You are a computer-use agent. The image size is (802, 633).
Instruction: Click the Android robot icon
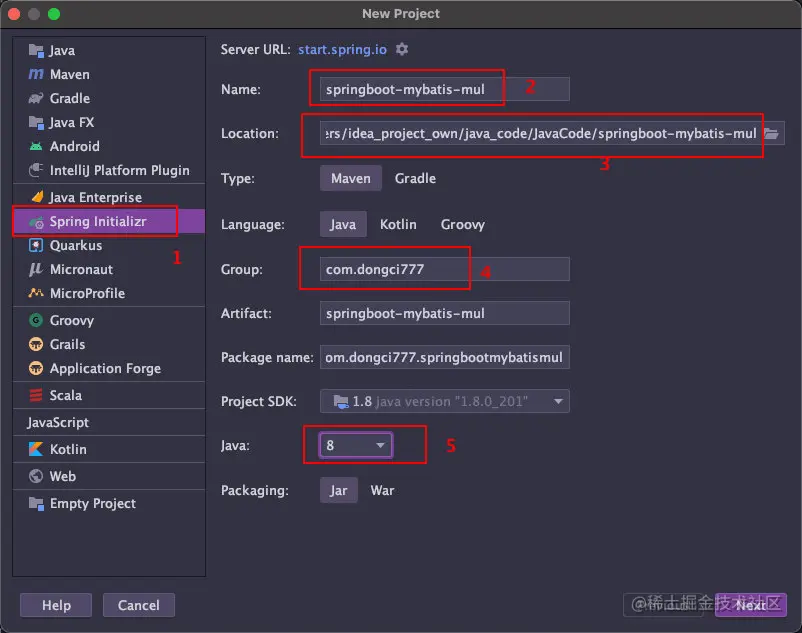pos(36,146)
